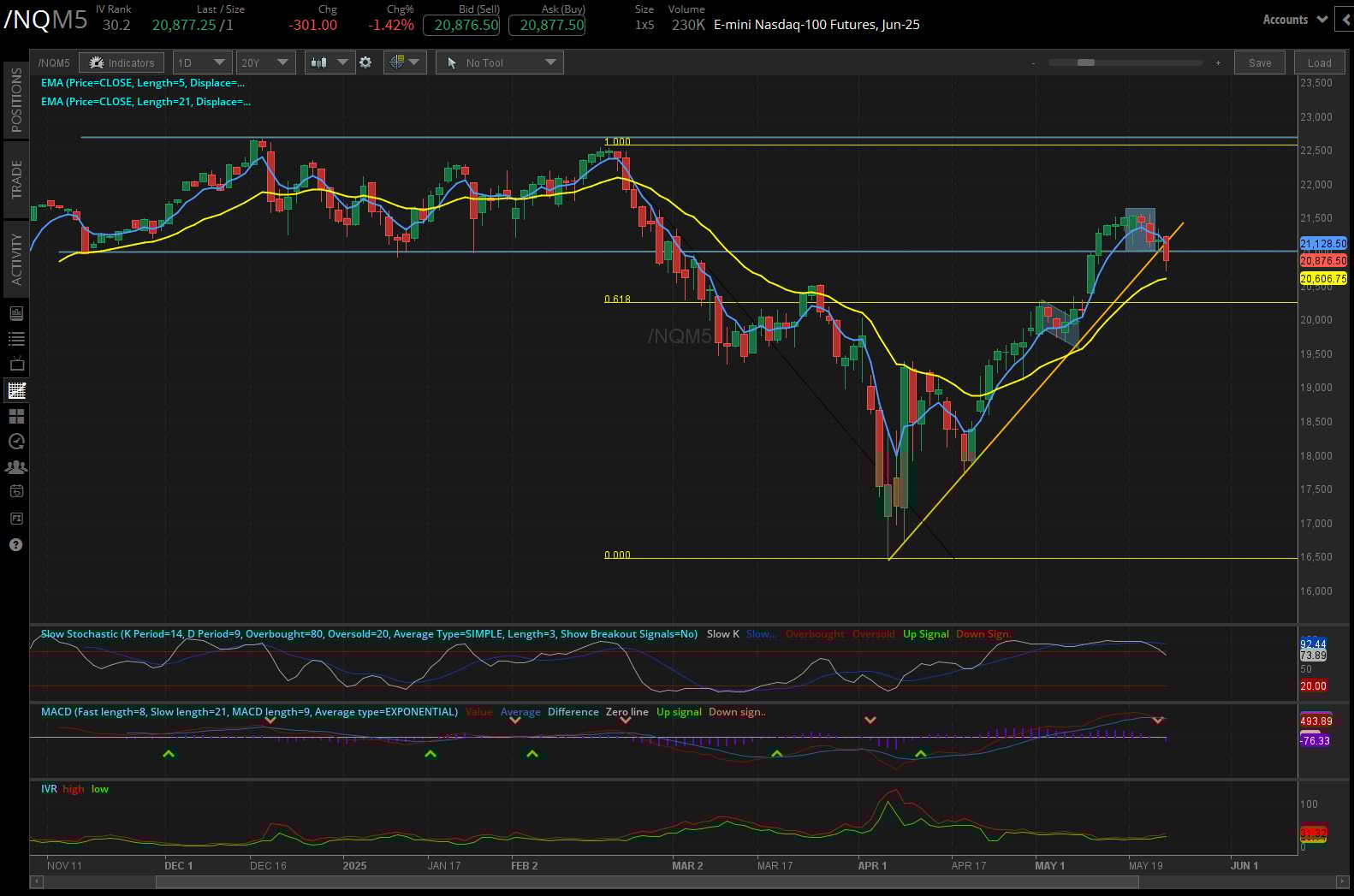Collapse panel using left chevron at top right

[1345, 20]
